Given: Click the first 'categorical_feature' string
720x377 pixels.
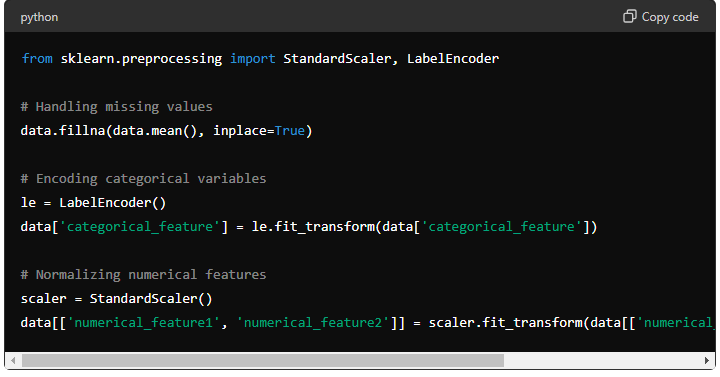Looking at the screenshot, I should tap(140, 227).
